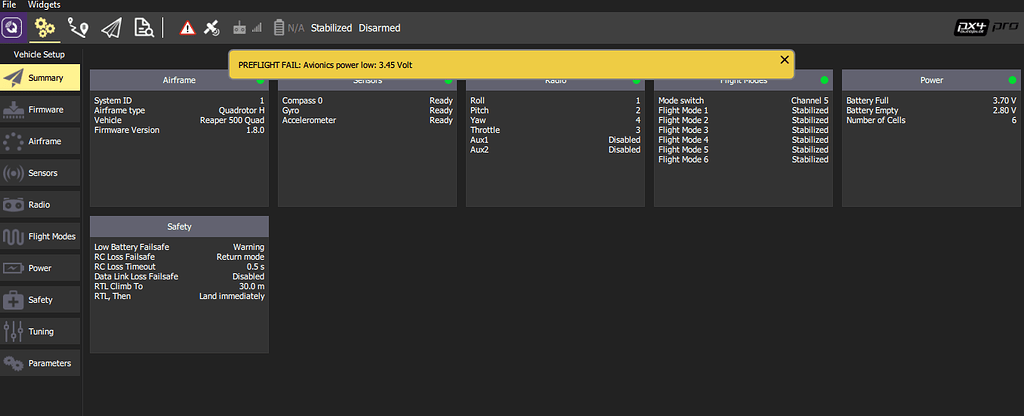The image size is (1024, 416).
Task: Show GPS satellite status indicator
Action: click(212, 28)
